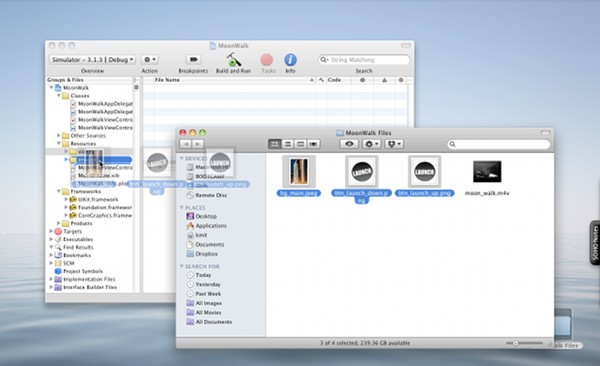Switch Finder to icon view

tap(275, 144)
